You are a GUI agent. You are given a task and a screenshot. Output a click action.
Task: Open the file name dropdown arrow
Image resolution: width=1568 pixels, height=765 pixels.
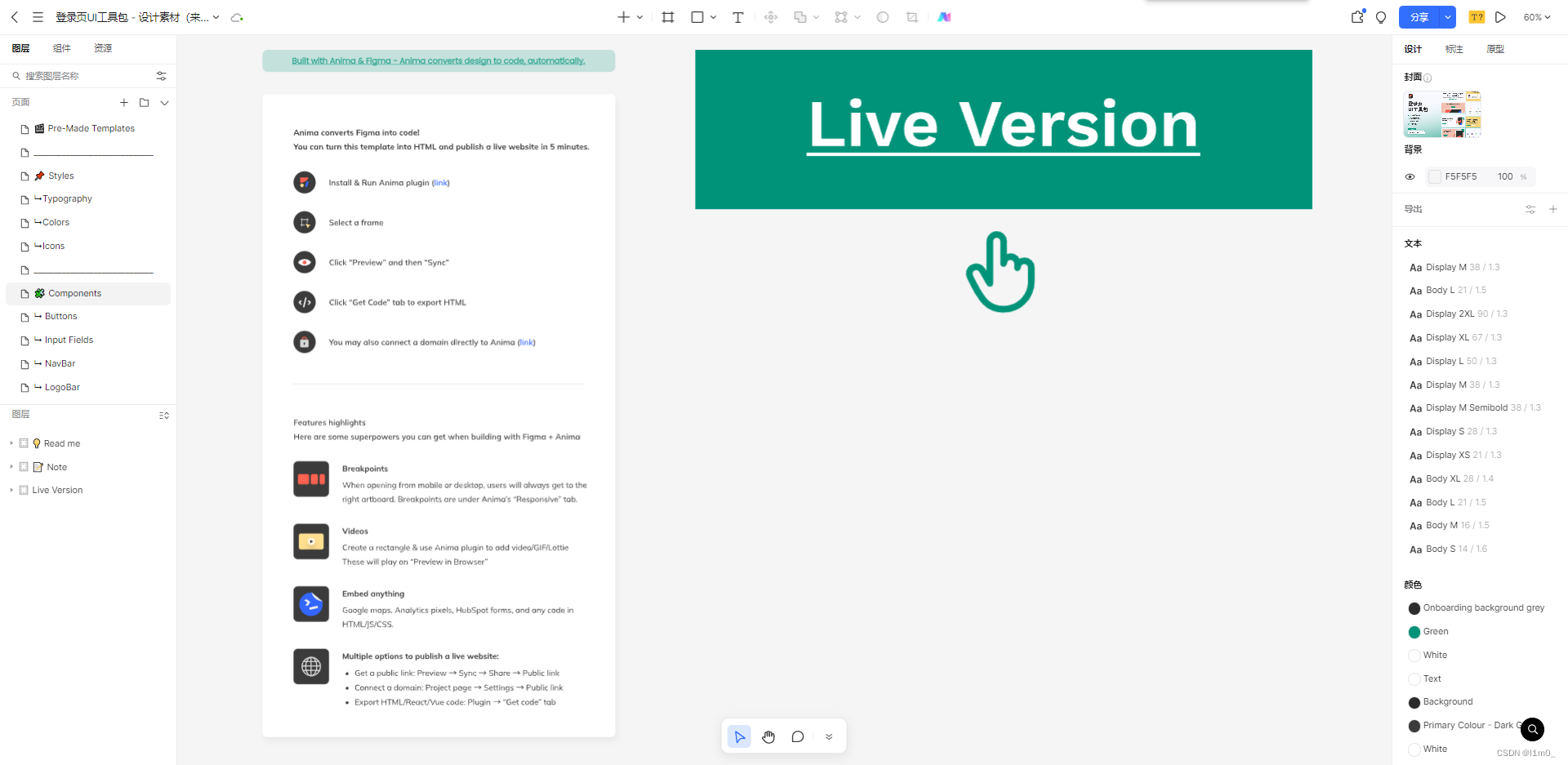(x=216, y=17)
